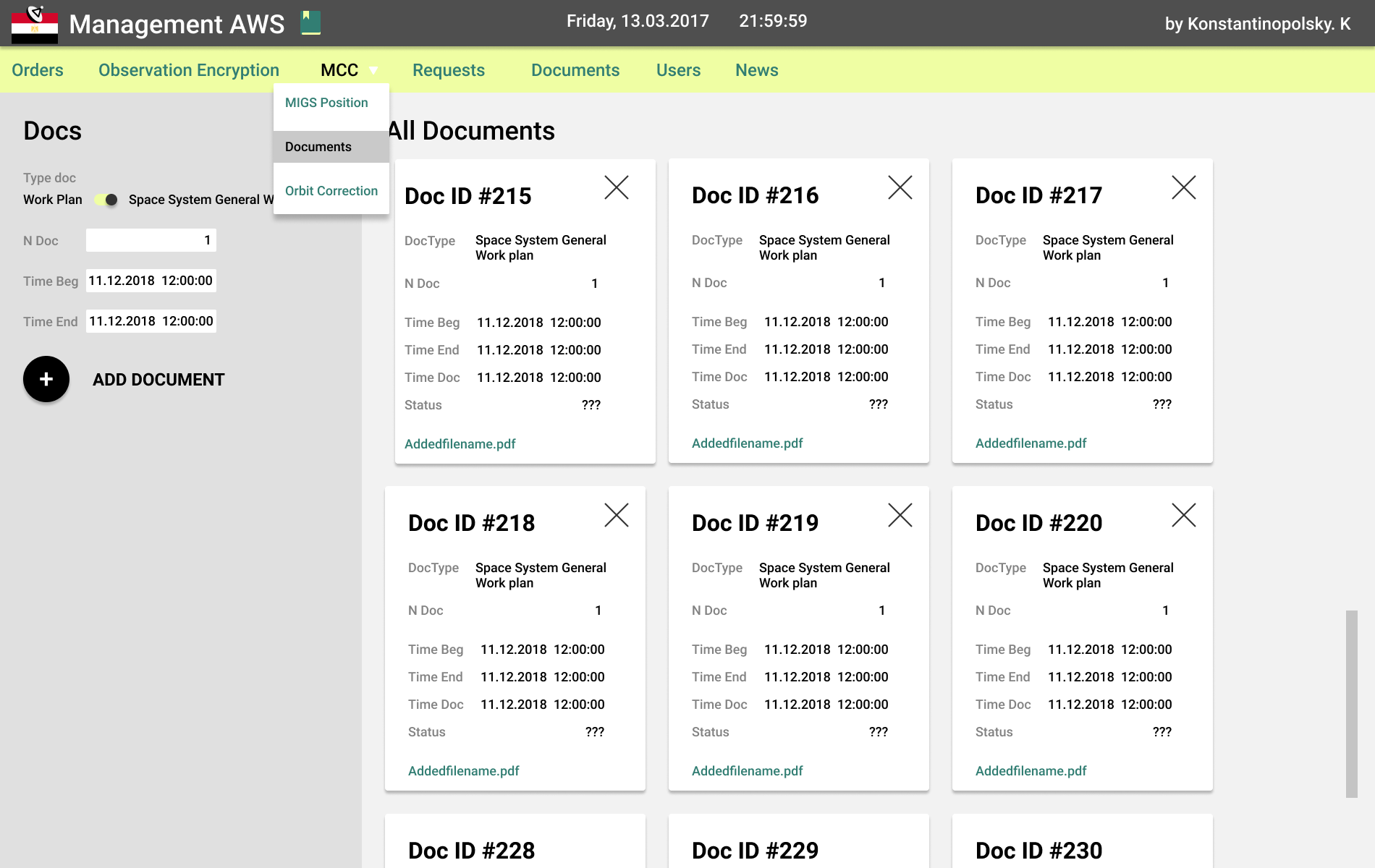Click the flag logo icon in header
1375x868 pixels.
[35, 24]
